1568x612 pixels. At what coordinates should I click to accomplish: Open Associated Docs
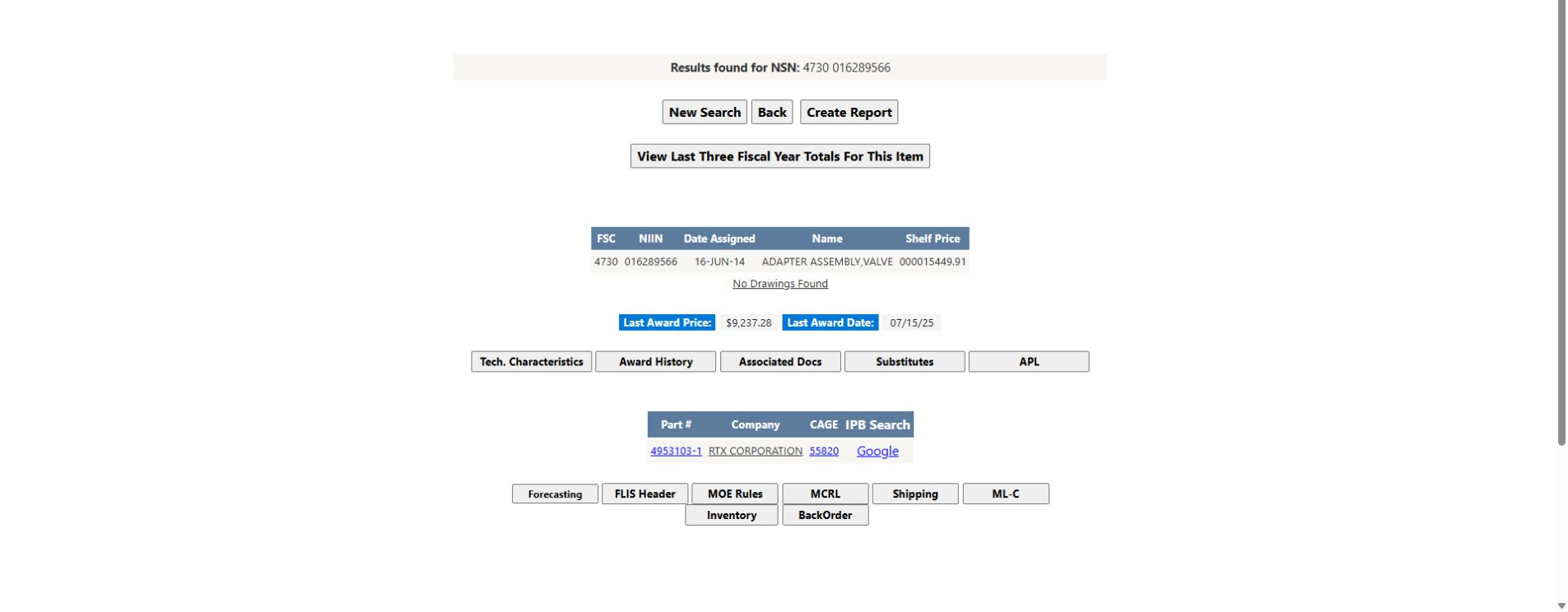tap(780, 362)
